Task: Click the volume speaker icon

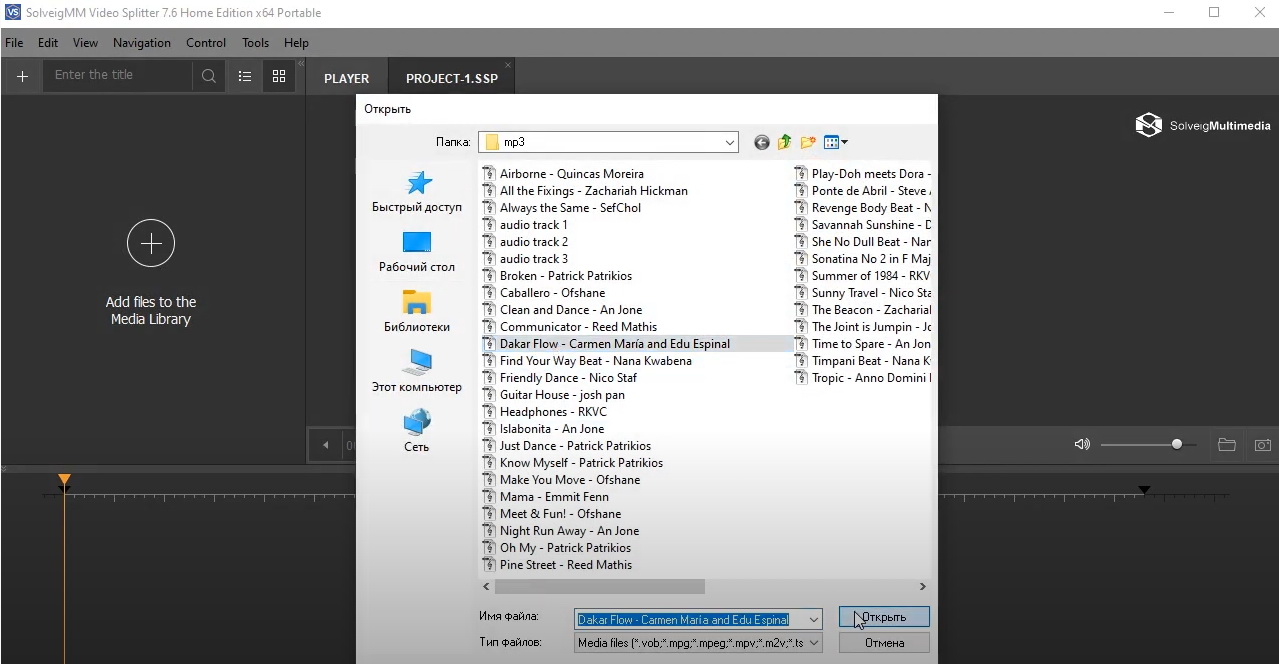Action: pyautogui.click(x=1082, y=444)
